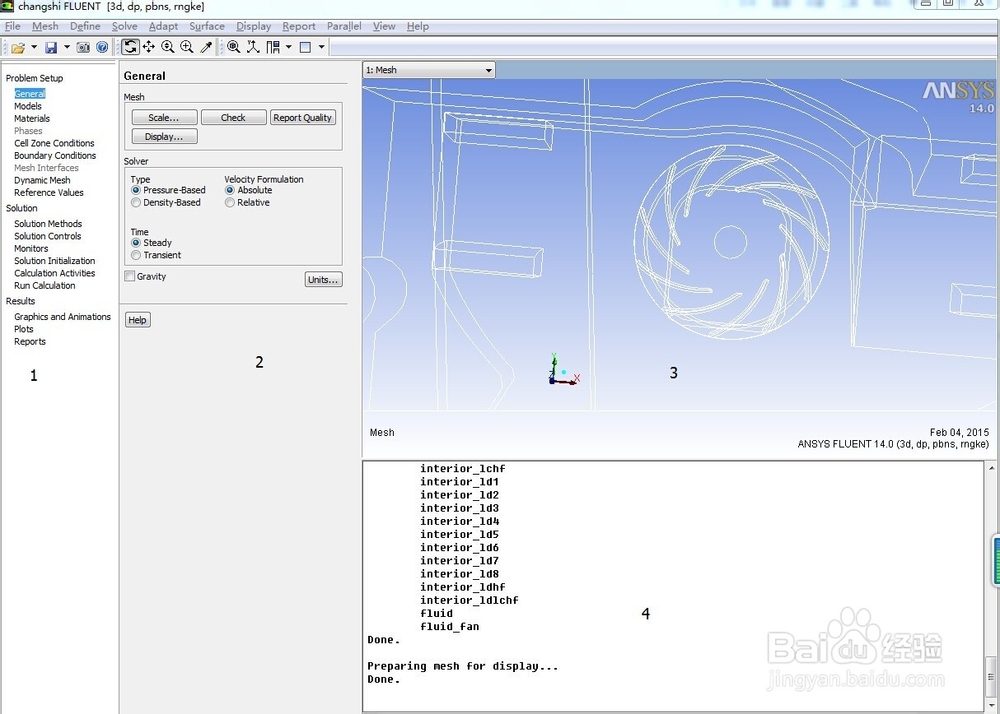Click the console scrollbar up arrow
Viewport: 1000px width, 714px height.
(x=992, y=469)
